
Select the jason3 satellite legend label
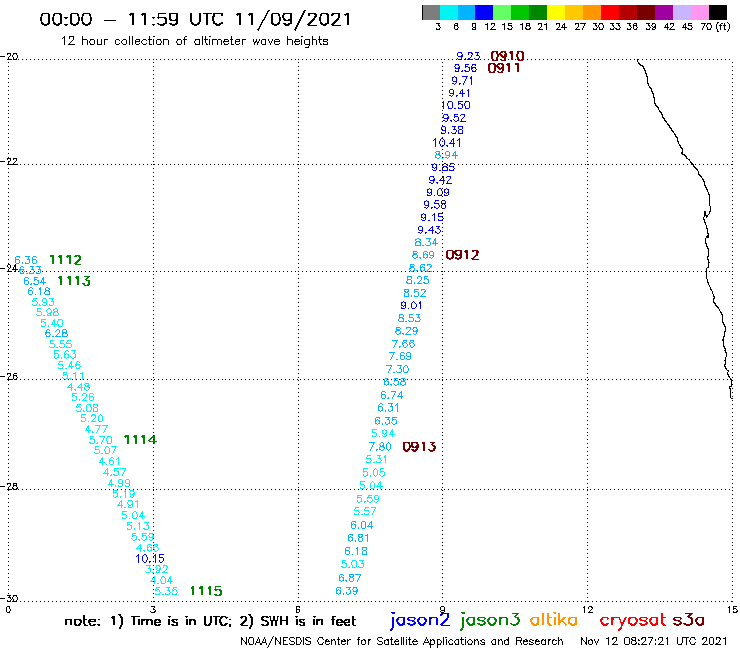[490, 620]
